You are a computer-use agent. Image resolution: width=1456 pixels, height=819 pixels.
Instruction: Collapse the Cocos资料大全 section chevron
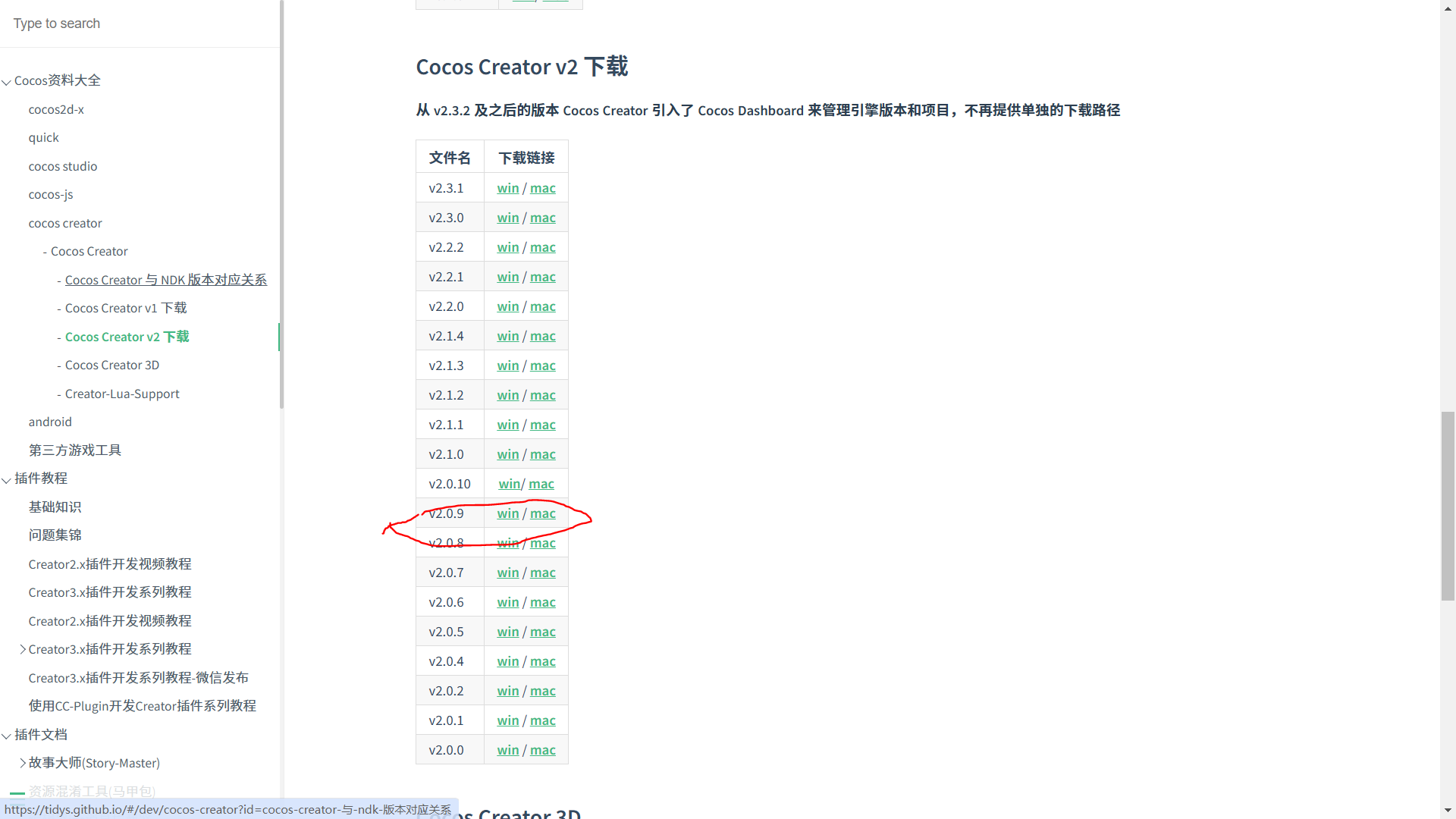tap(7, 82)
